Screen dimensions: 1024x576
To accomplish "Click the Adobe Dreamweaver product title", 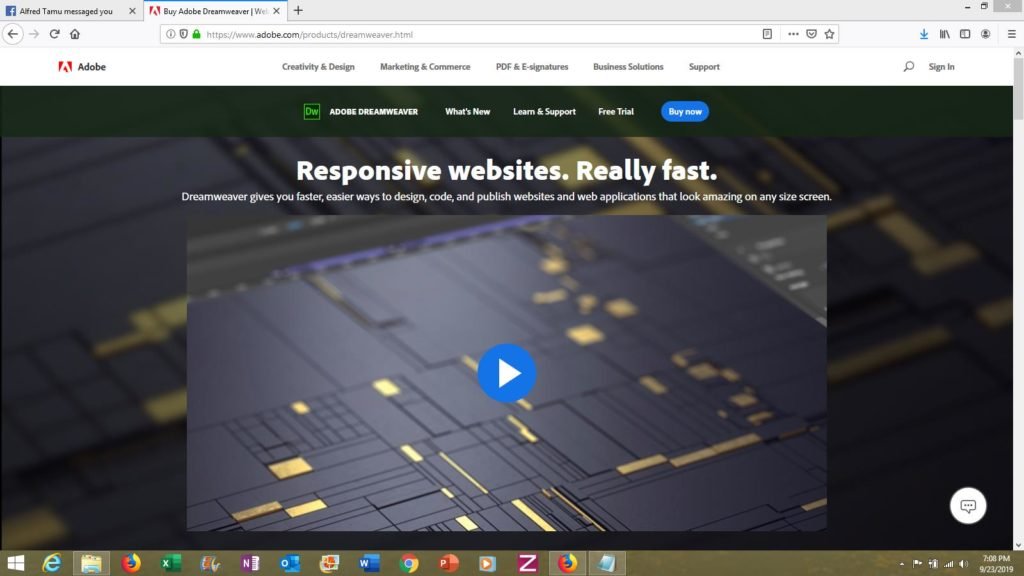I will pos(374,112).
